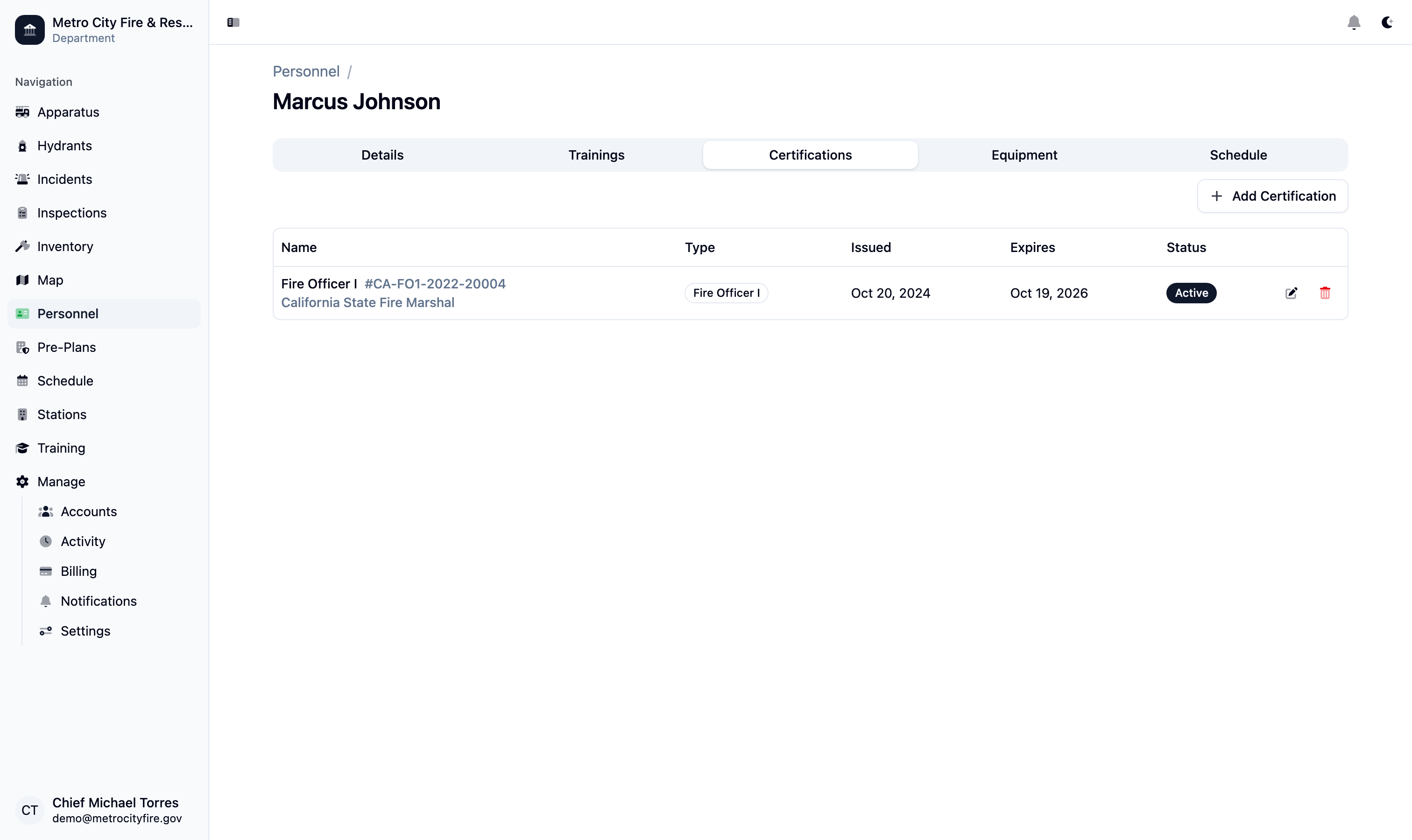Screen dimensions: 1412x840
Task: Toggle dark mode moon icon
Action: coord(1387,22)
